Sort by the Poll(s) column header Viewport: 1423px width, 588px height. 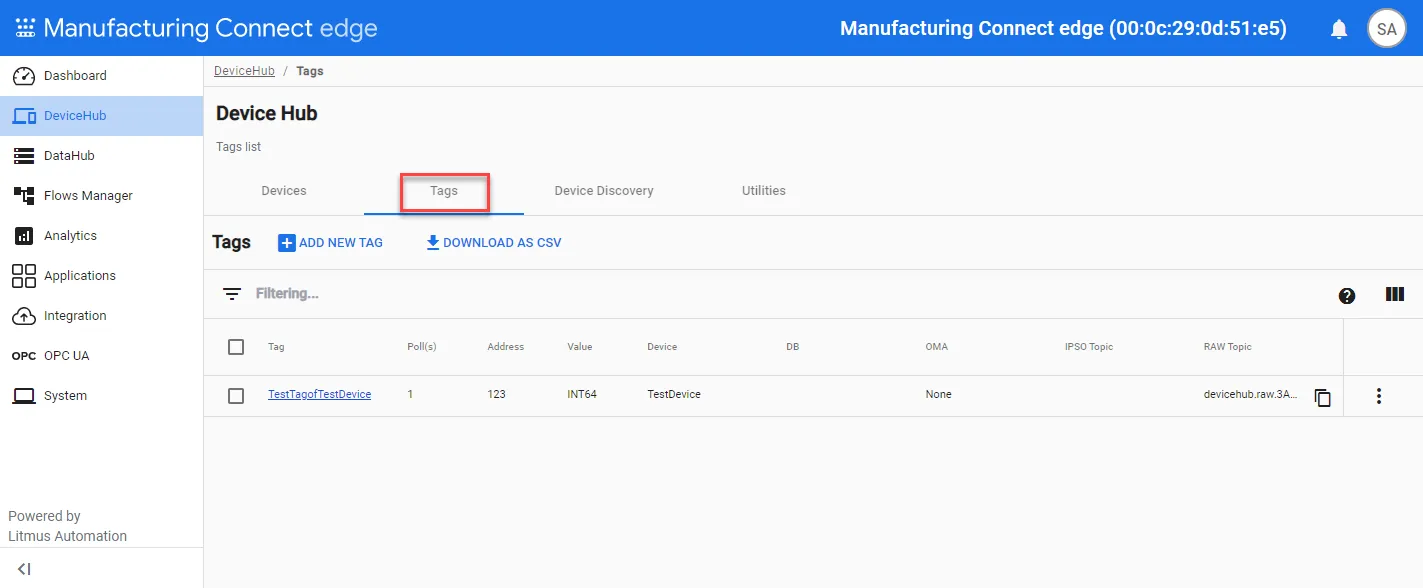422,347
